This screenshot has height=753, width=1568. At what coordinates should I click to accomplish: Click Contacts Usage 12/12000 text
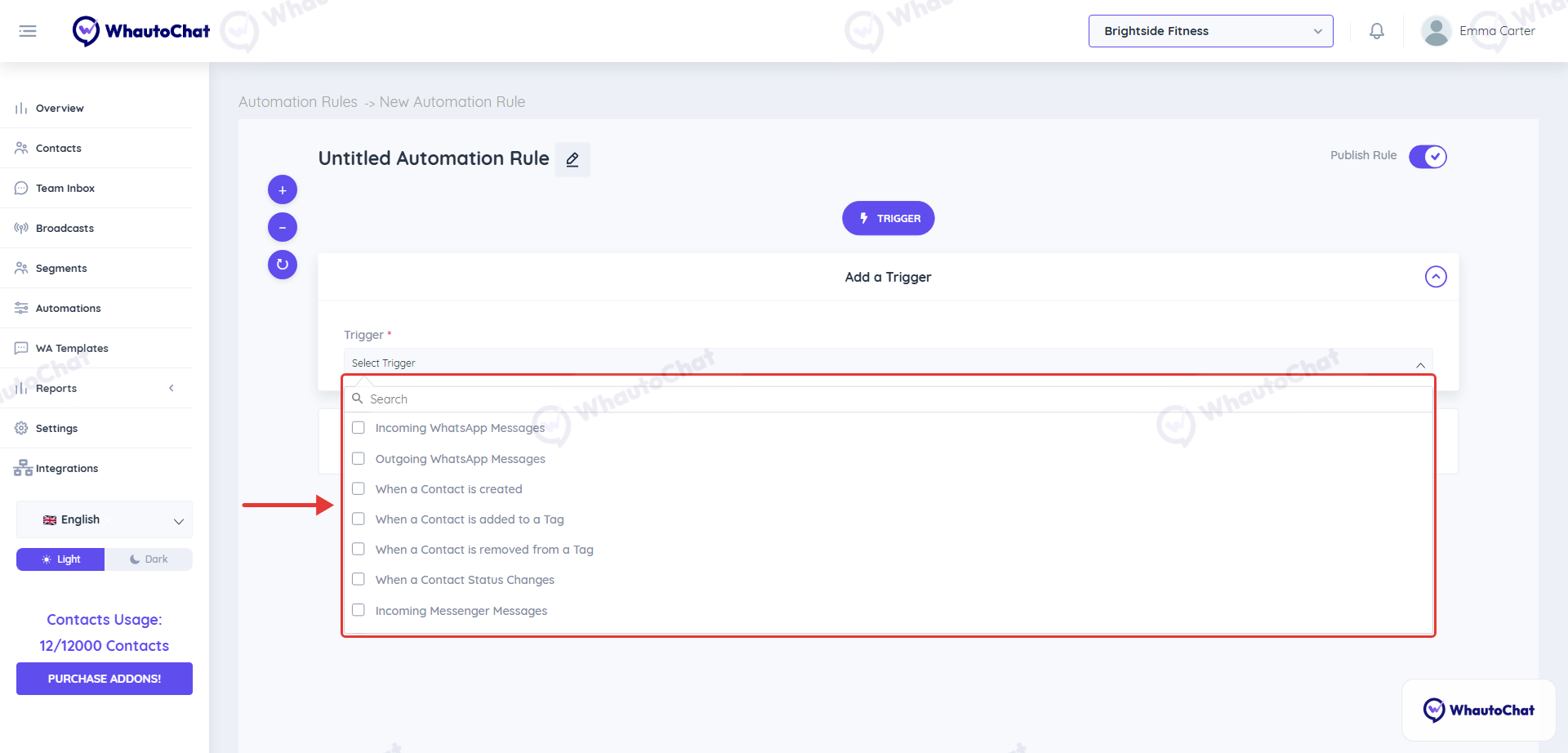[x=105, y=633]
